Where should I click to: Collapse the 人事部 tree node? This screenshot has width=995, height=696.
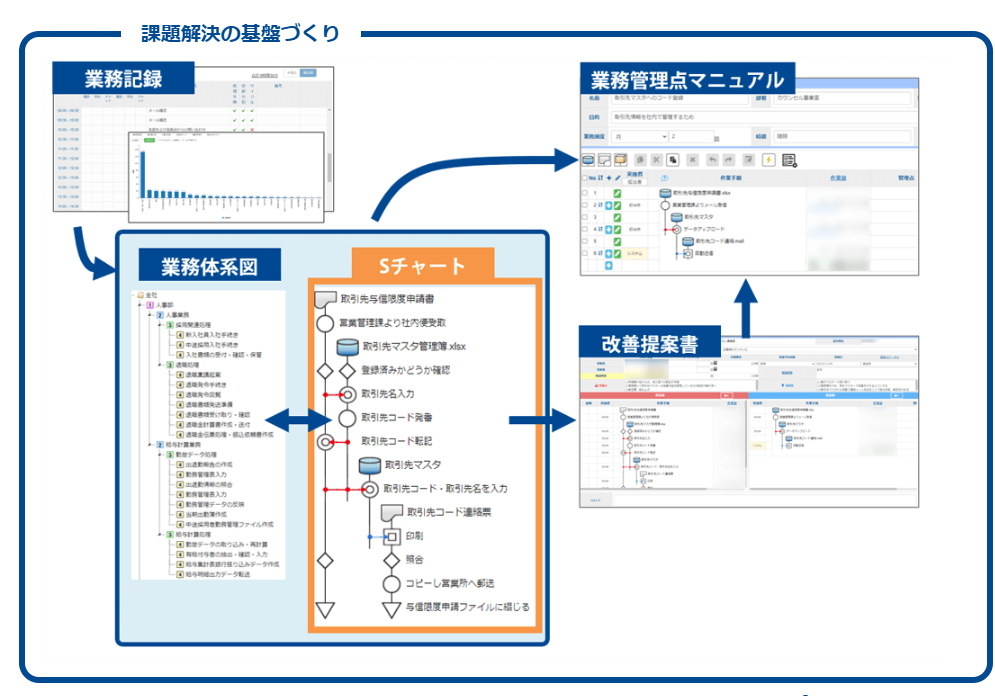[x=140, y=305]
